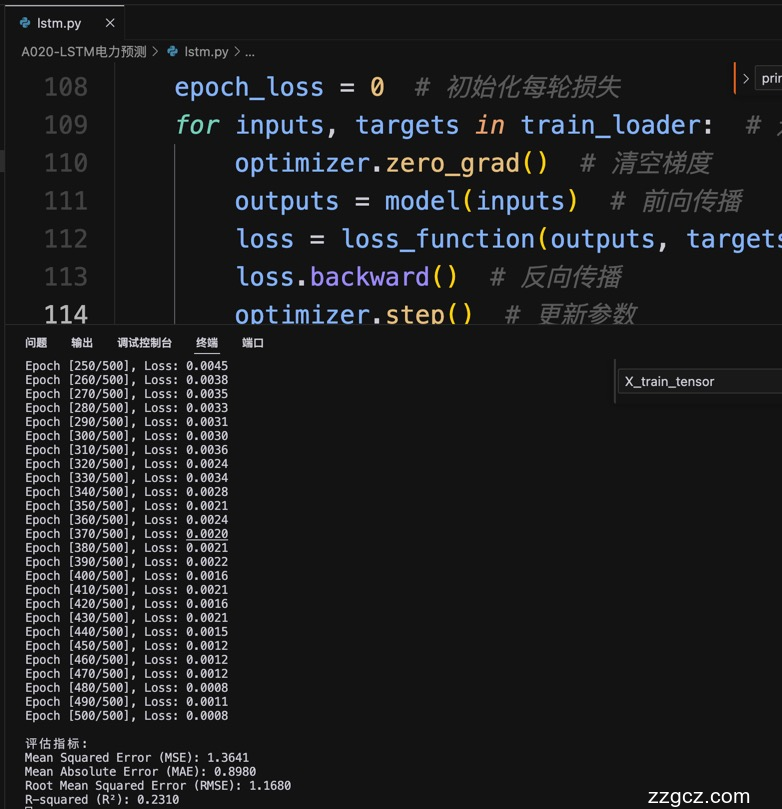This screenshot has width=782, height=809.
Task: Close the lstm.py editor tab
Action: coord(110,23)
